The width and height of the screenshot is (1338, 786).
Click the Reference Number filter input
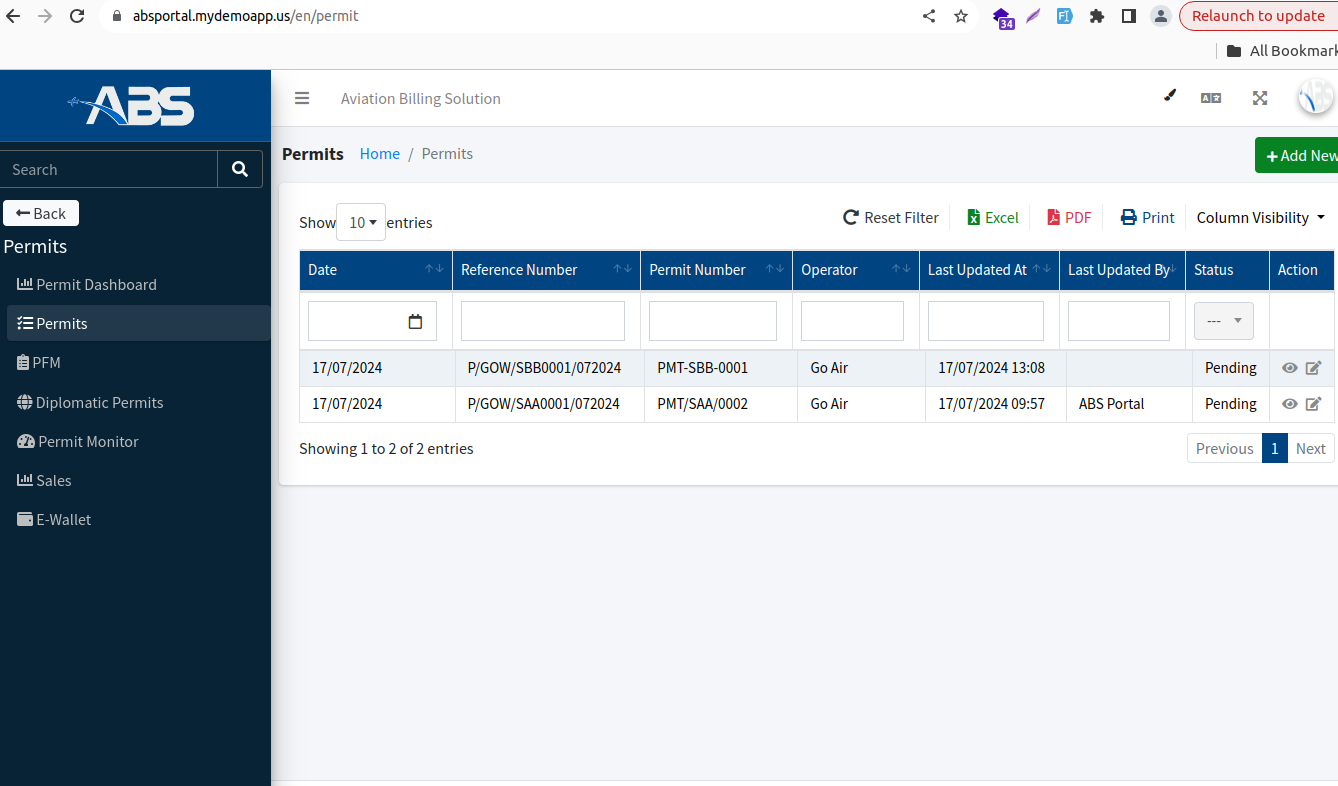[542, 321]
